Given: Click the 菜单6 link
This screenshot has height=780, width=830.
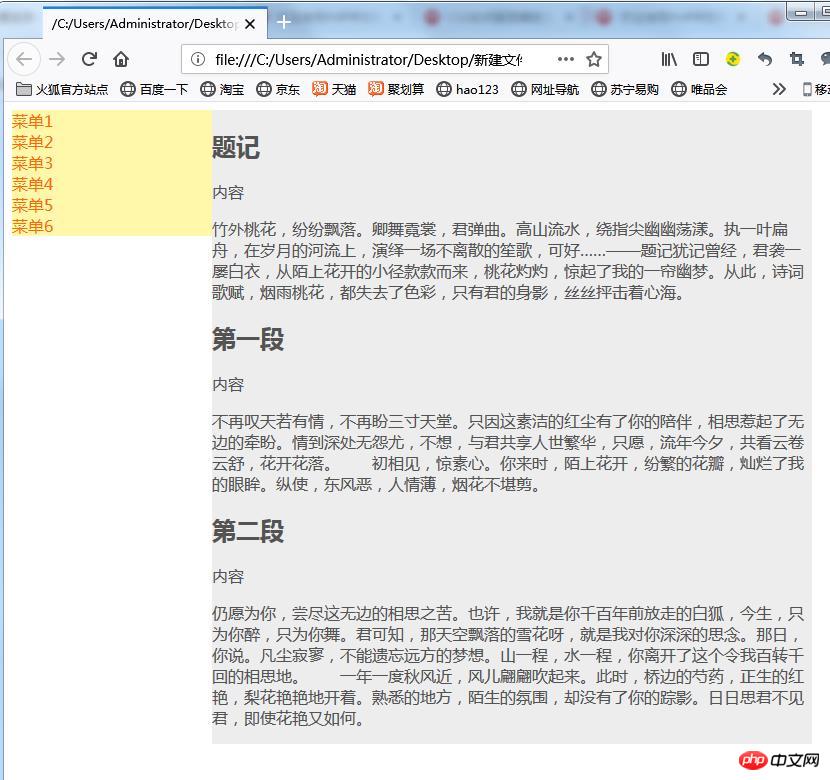Looking at the screenshot, I should [31, 226].
